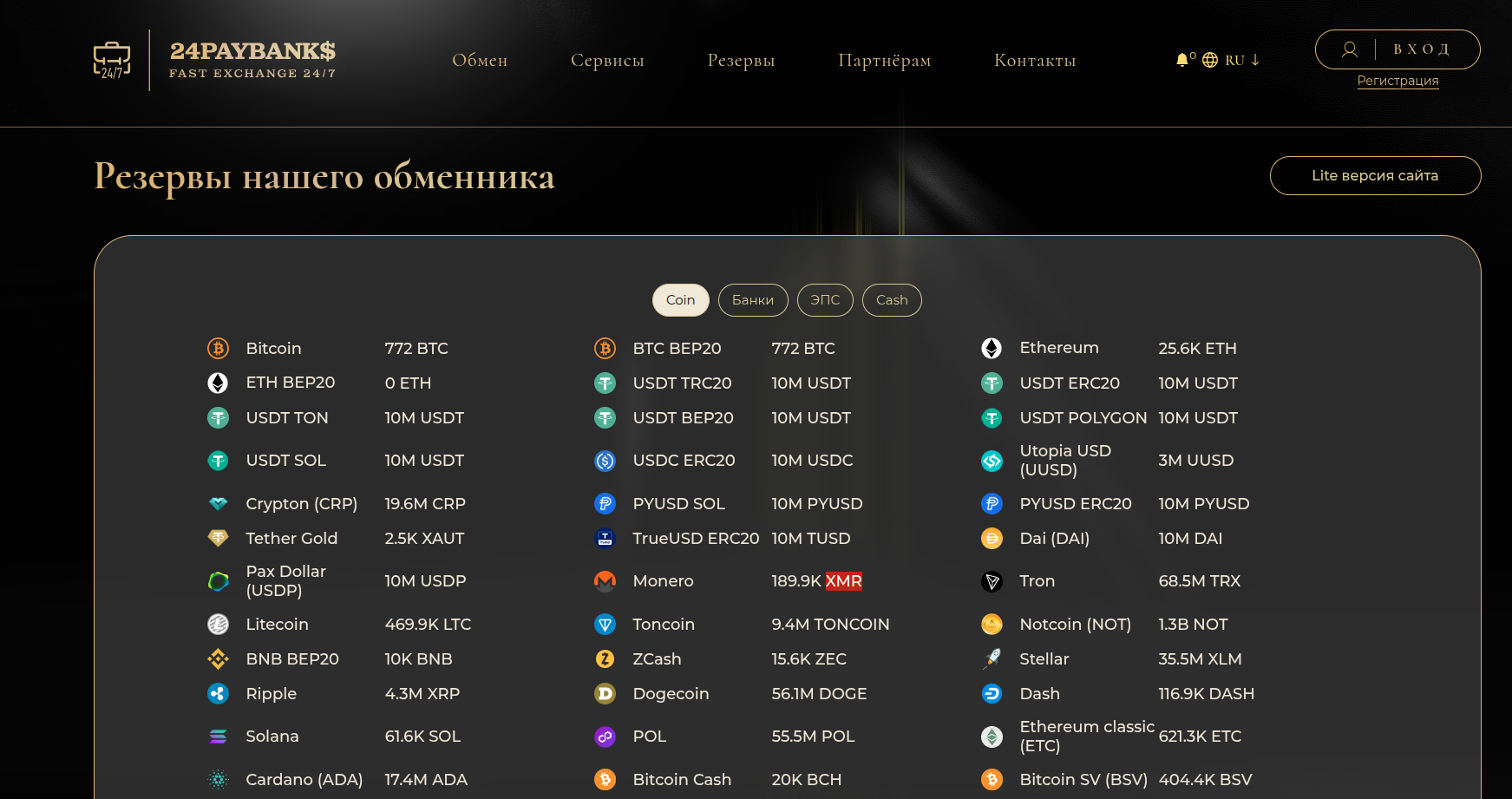Viewport: 1512px width, 799px height.
Task: Click the Stellar rocket icon
Action: click(x=992, y=659)
